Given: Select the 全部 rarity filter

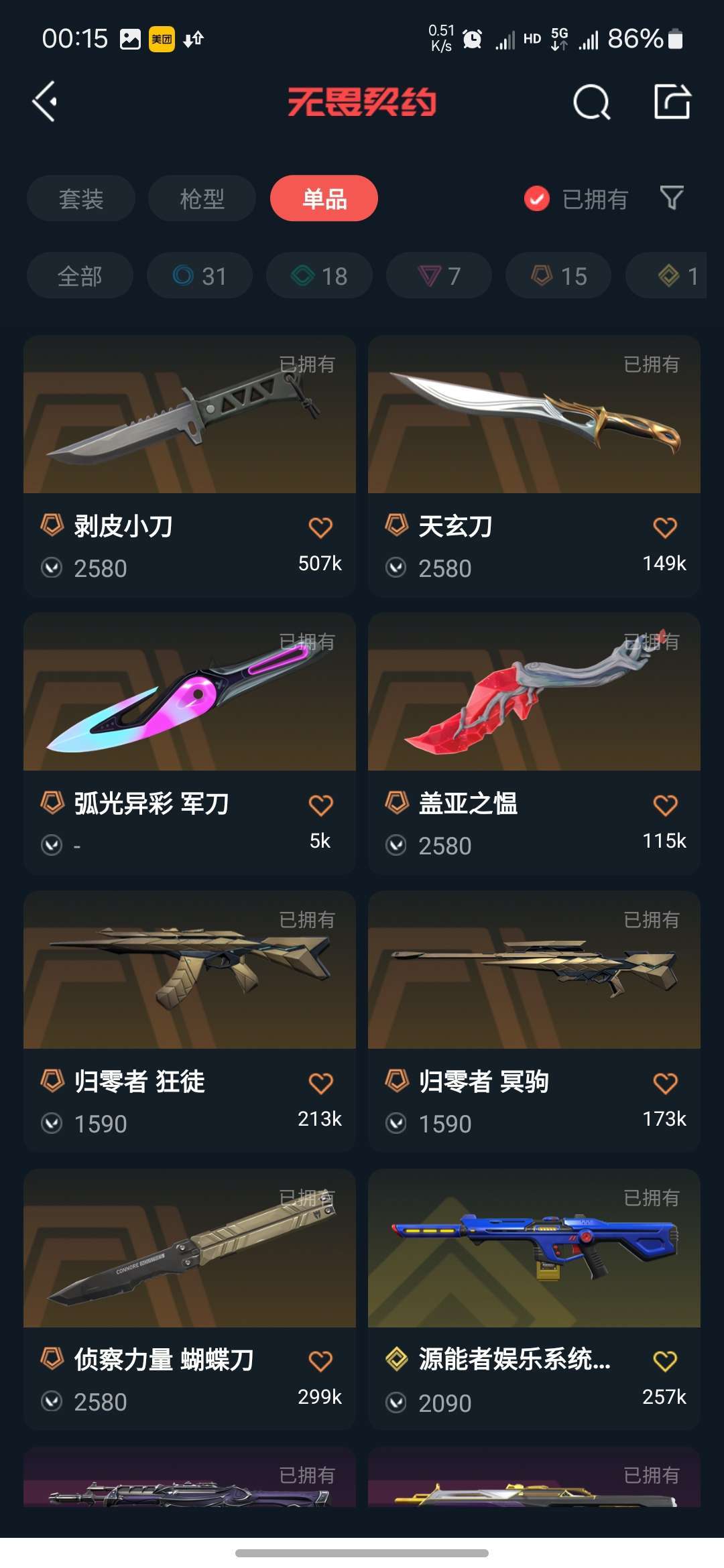Looking at the screenshot, I should point(80,275).
